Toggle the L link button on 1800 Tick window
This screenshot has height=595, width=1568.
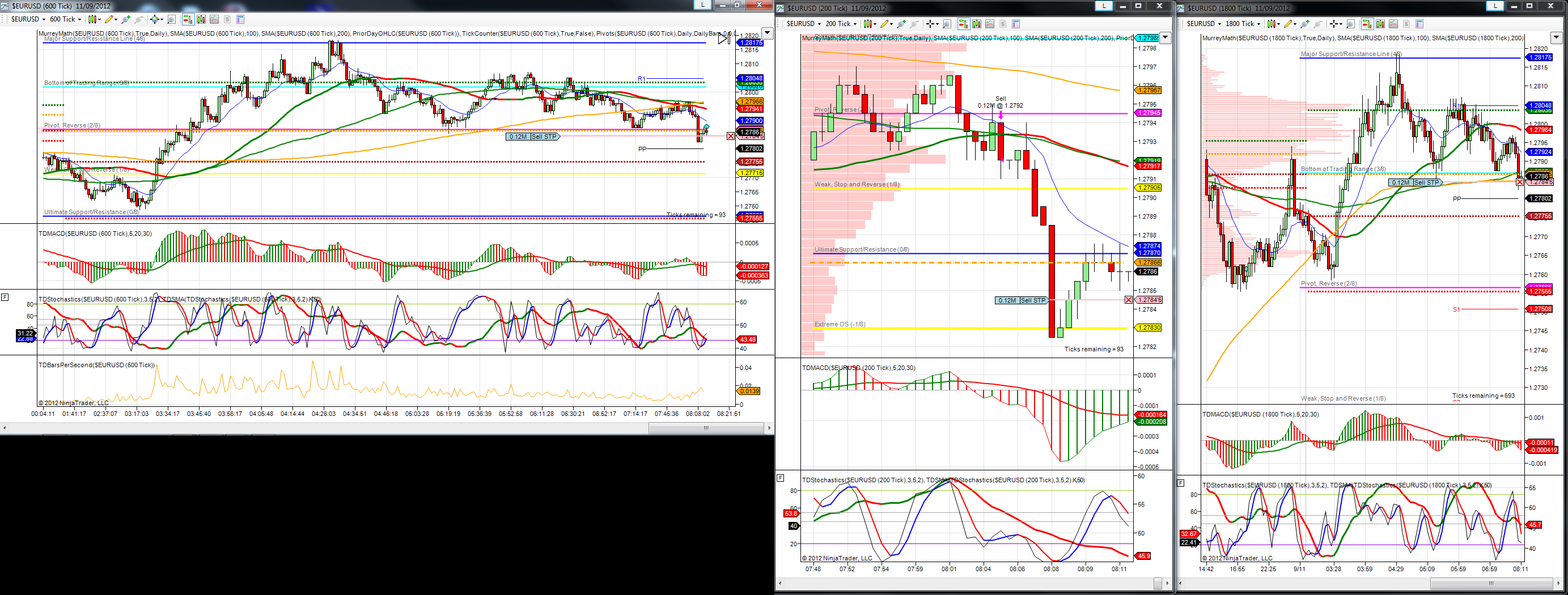(x=1495, y=6)
